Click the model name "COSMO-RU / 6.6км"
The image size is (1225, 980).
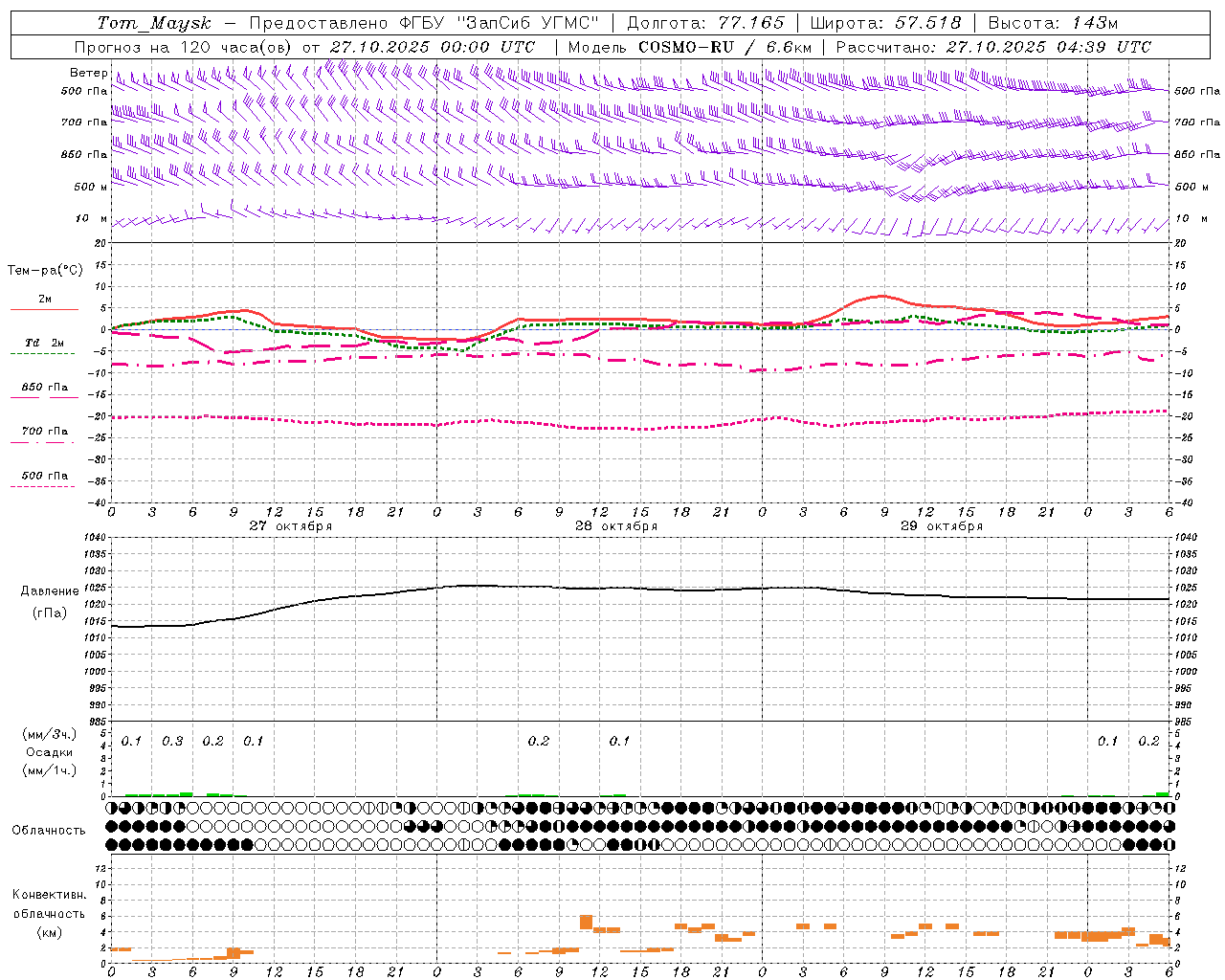click(725, 47)
